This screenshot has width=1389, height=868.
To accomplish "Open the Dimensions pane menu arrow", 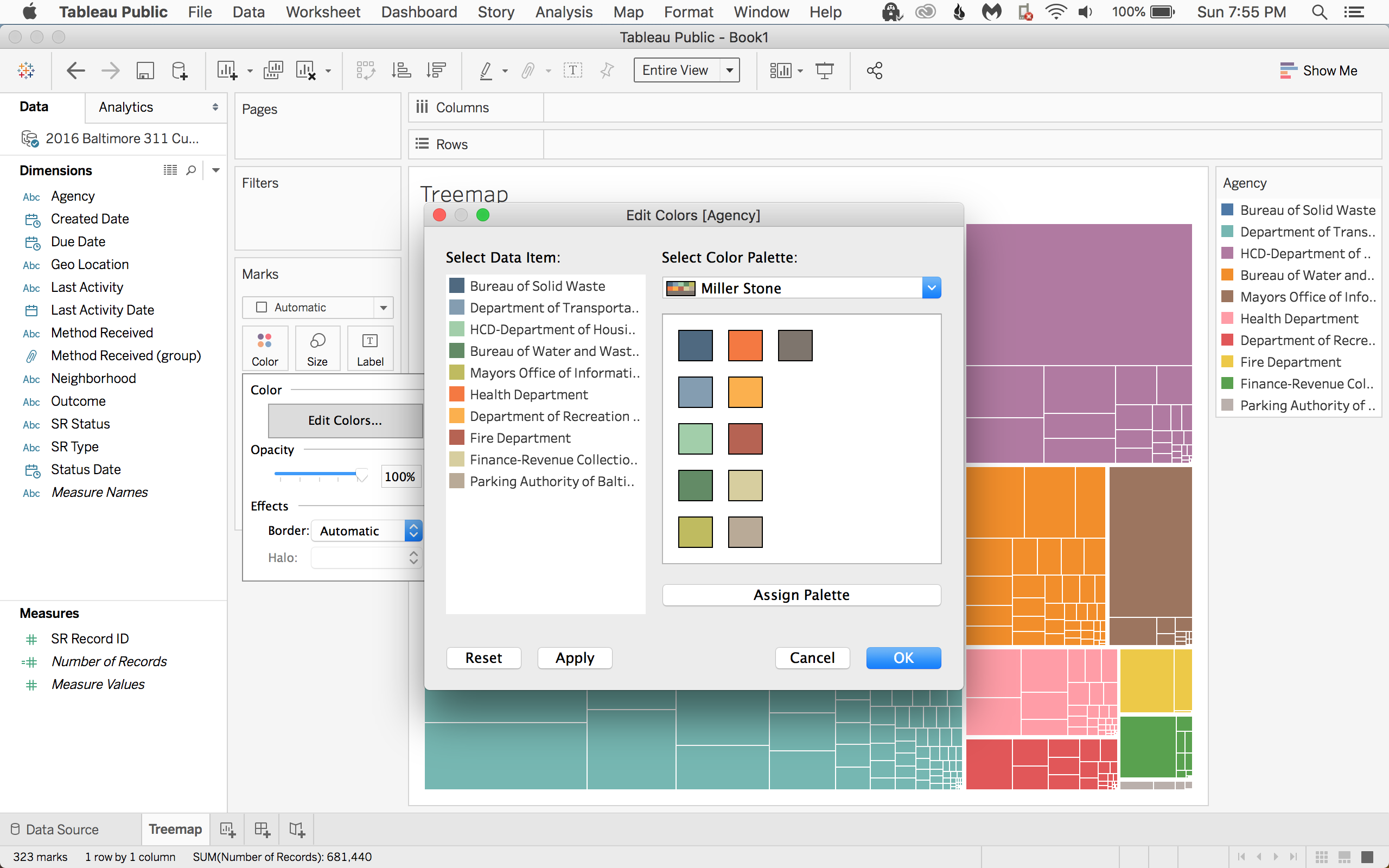I will 216,170.
